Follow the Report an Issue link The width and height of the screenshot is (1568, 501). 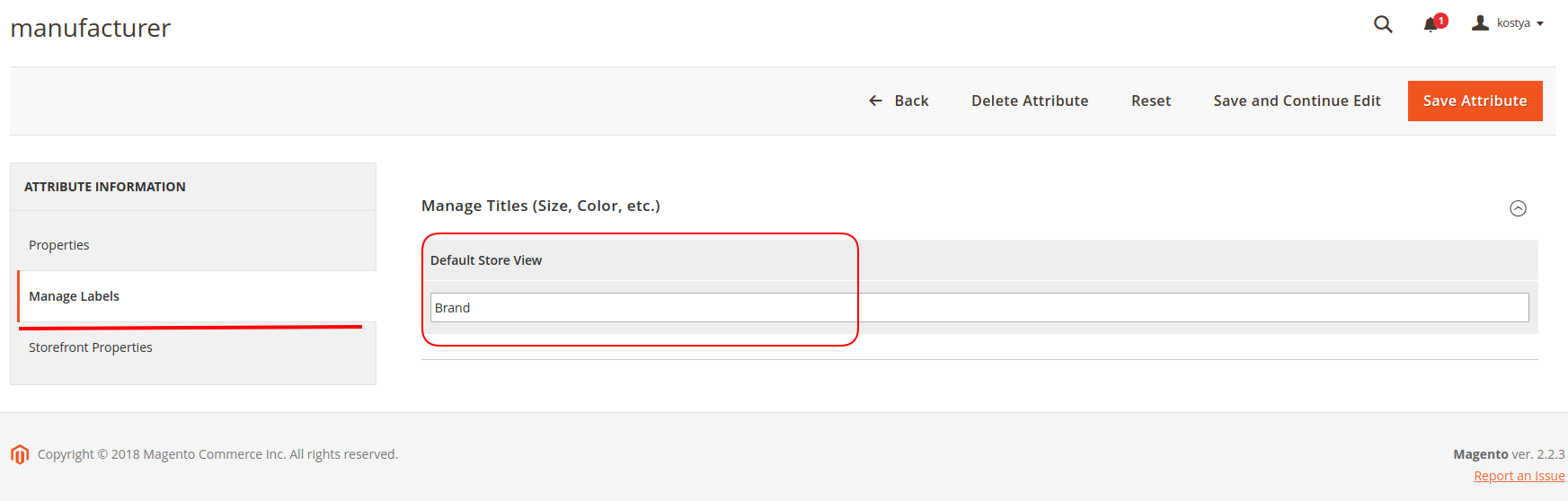[x=1519, y=476]
